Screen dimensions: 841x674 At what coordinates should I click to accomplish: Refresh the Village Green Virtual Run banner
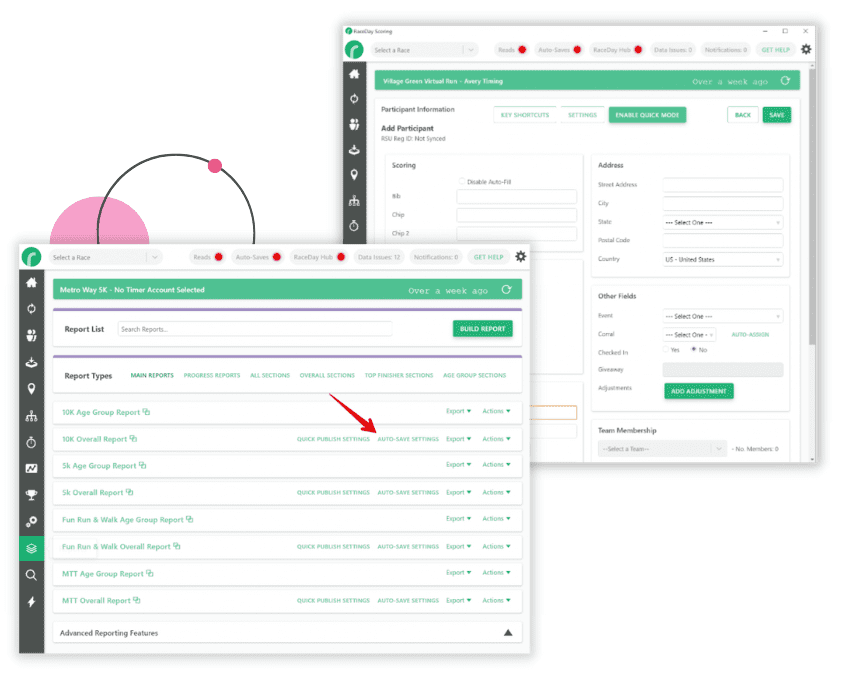coord(785,81)
